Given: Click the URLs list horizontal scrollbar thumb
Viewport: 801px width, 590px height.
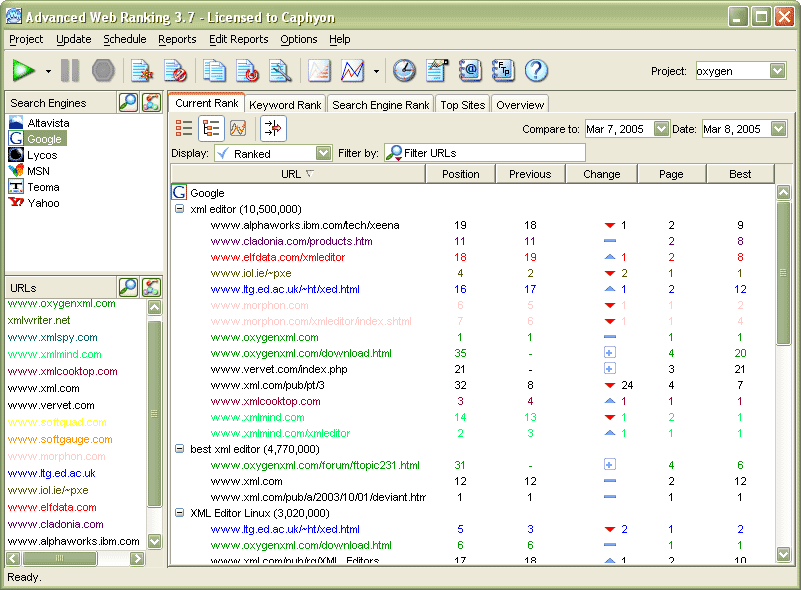Looking at the screenshot, I should pos(60,558).
